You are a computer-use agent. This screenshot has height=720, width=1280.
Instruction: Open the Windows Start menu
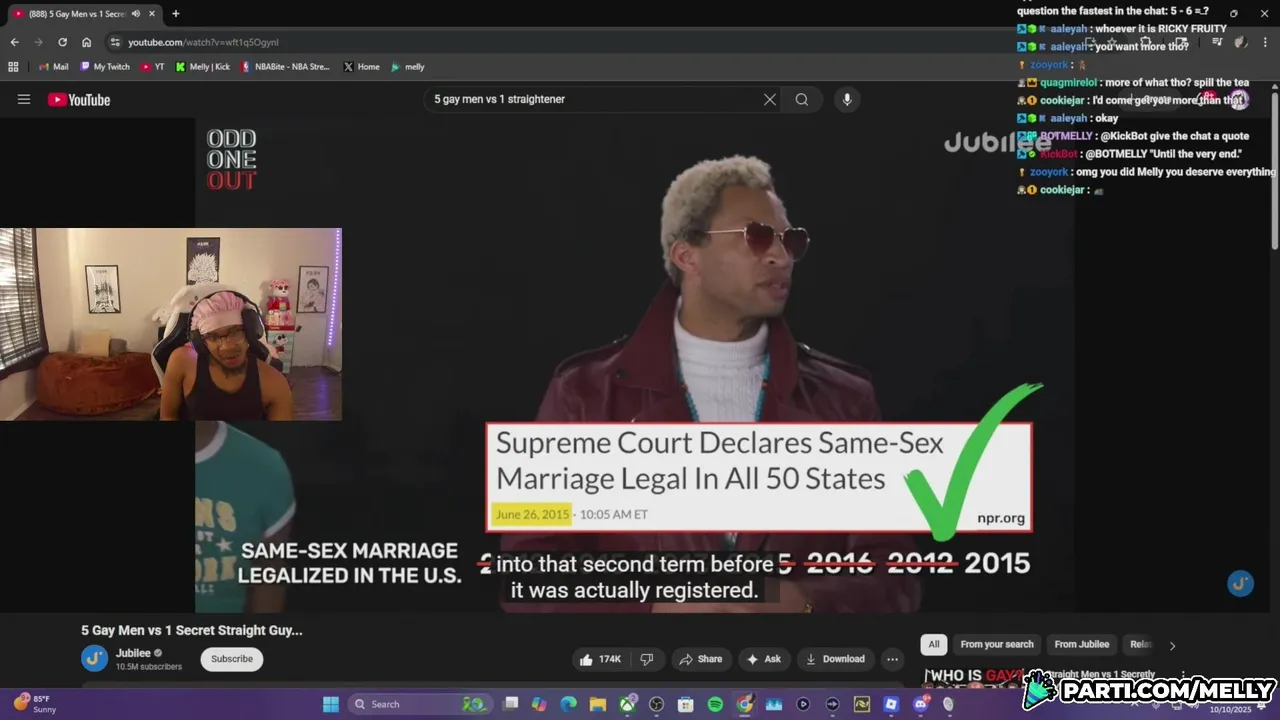click(331, 704)
